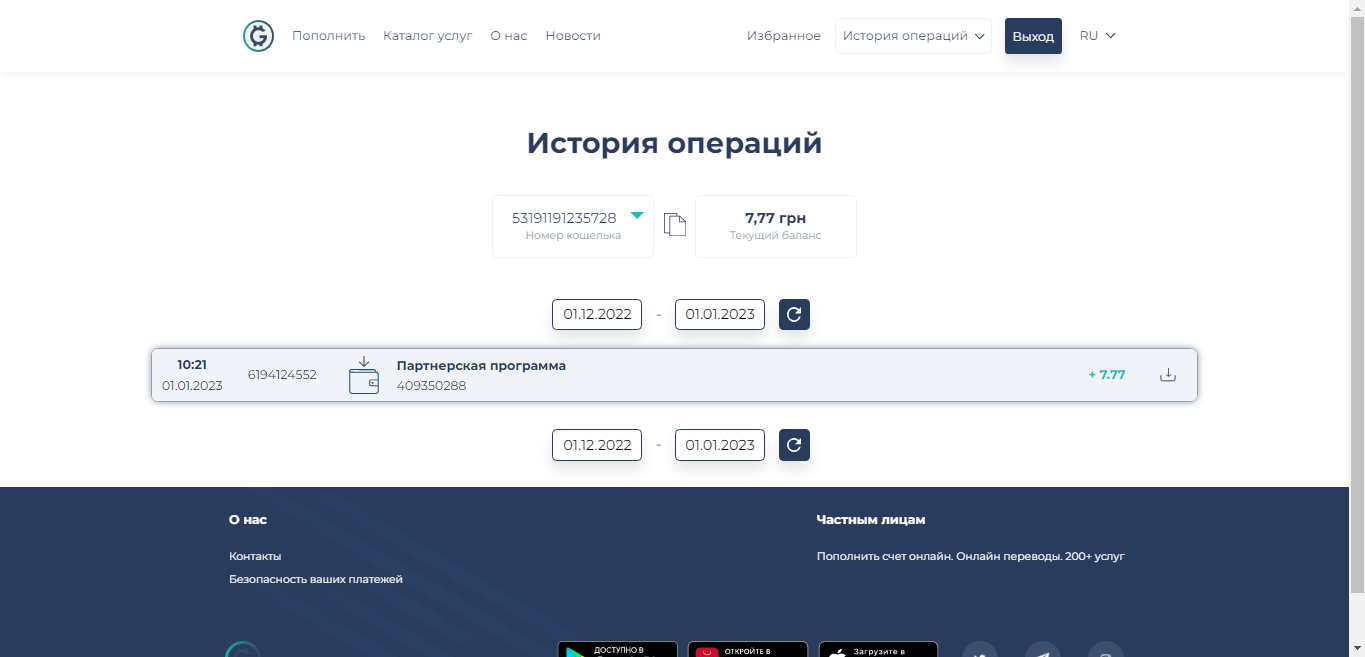The image size is (1365, 657).
Task: Click the site logo in the header
Action: tap(258, 36)
